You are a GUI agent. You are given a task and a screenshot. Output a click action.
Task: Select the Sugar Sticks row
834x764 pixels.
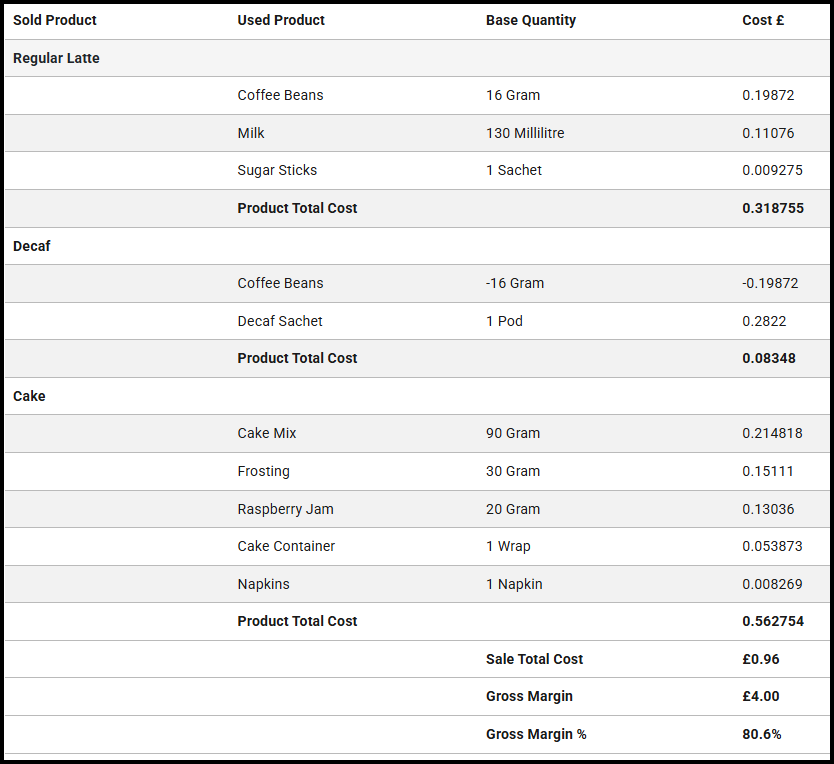click(x=277, y=170)
